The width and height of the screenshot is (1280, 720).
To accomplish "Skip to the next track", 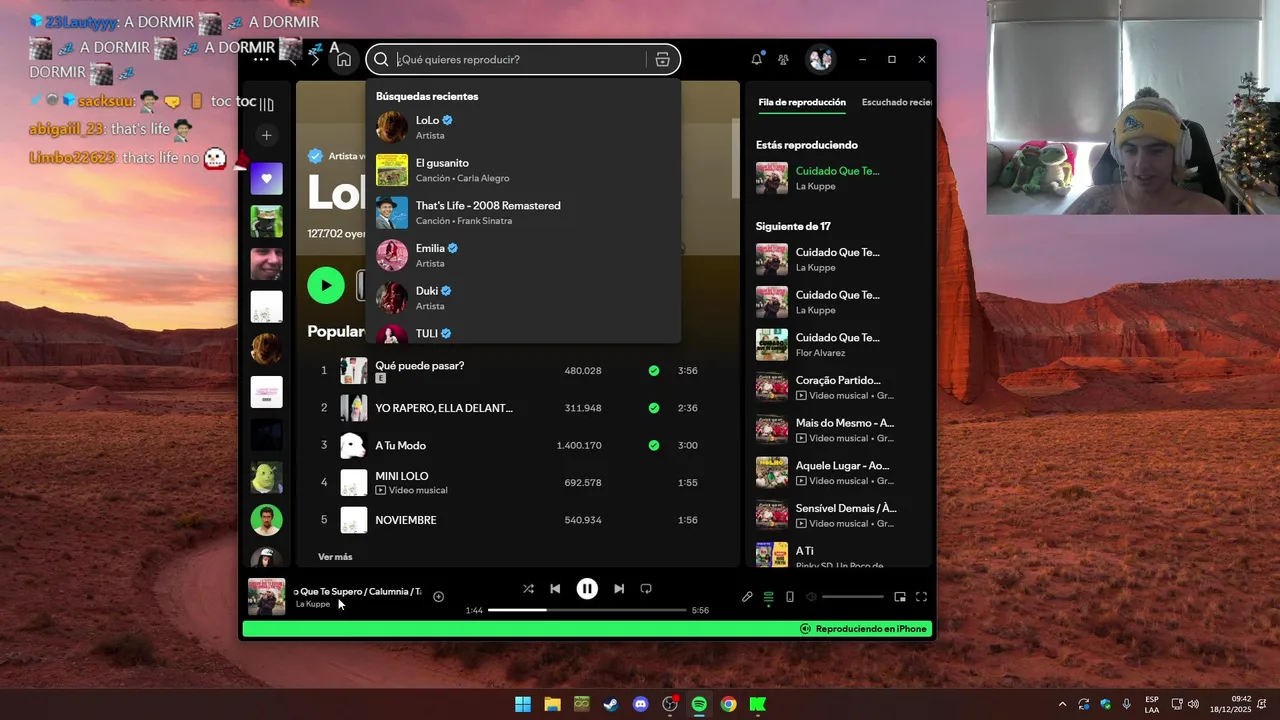I will [619, 589].
